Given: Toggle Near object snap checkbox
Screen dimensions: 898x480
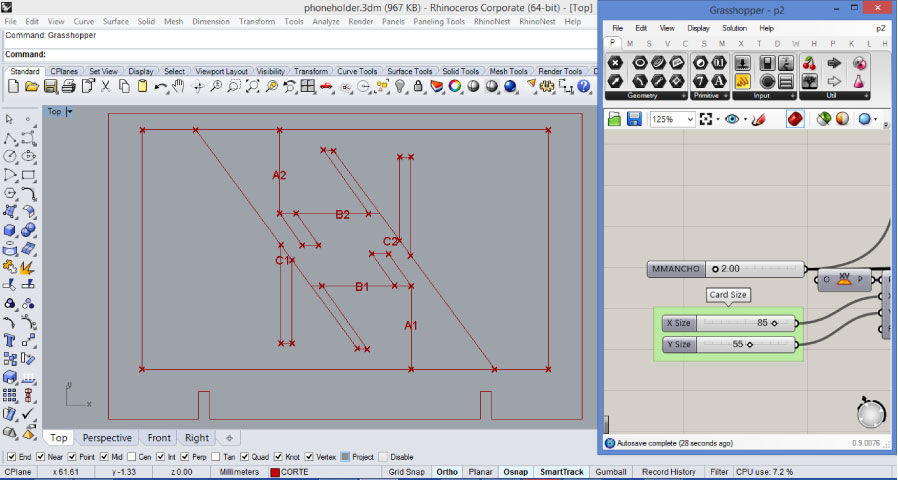Looking at the screenshot, I should click(40, 457).
